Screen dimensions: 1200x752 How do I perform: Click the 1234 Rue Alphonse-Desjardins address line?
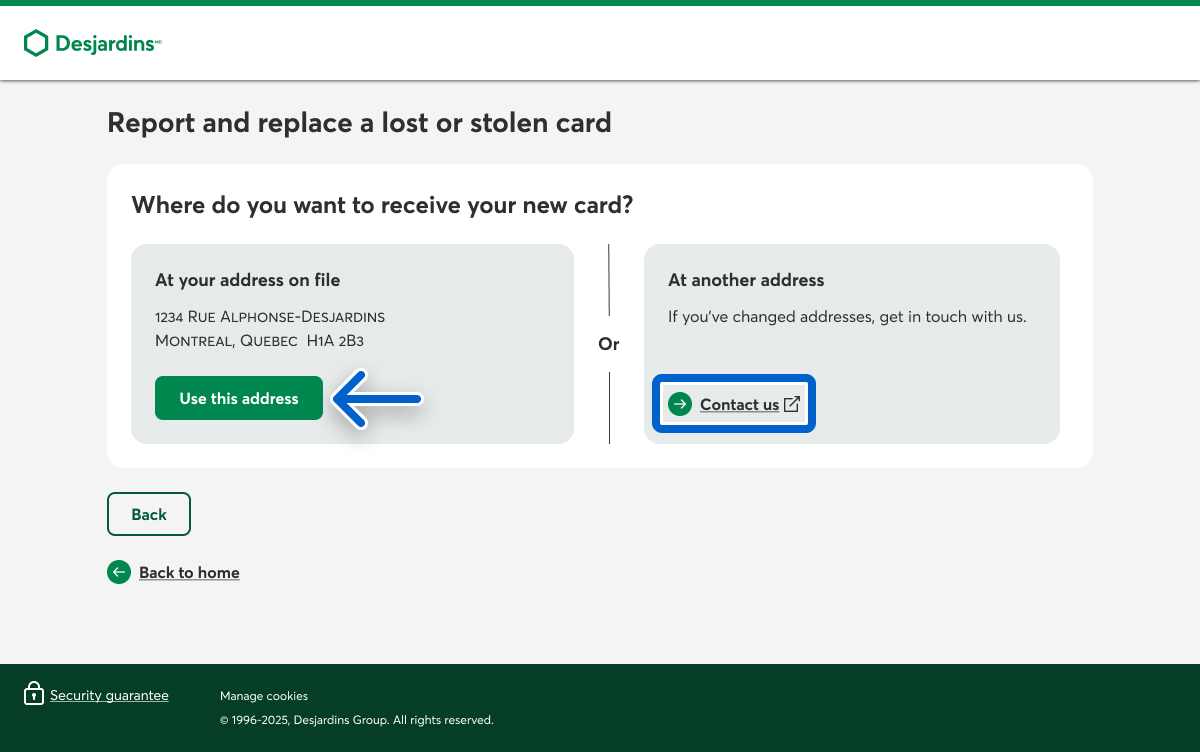pyautogui.click(x=270, y=317)
